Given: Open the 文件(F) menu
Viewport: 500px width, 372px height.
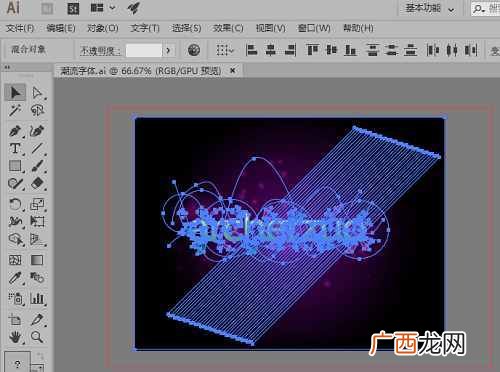Looking at the screenshot, I should click(x=20, y=28).
